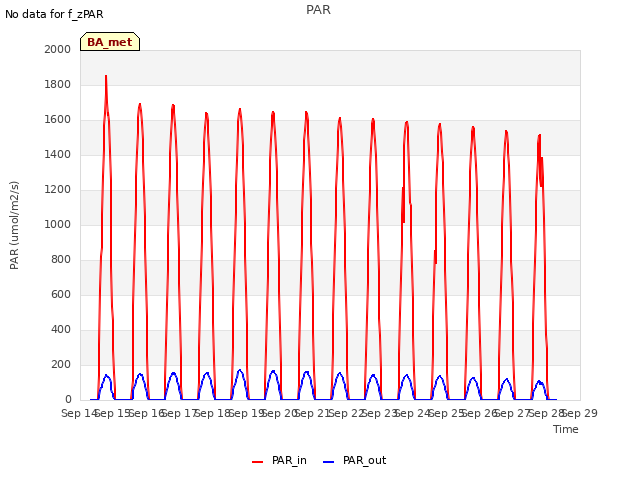This screenshot has height=480, width=640.
Task: Click the 'No data for f_zPAR' message
Action: (x=54, y=14)
